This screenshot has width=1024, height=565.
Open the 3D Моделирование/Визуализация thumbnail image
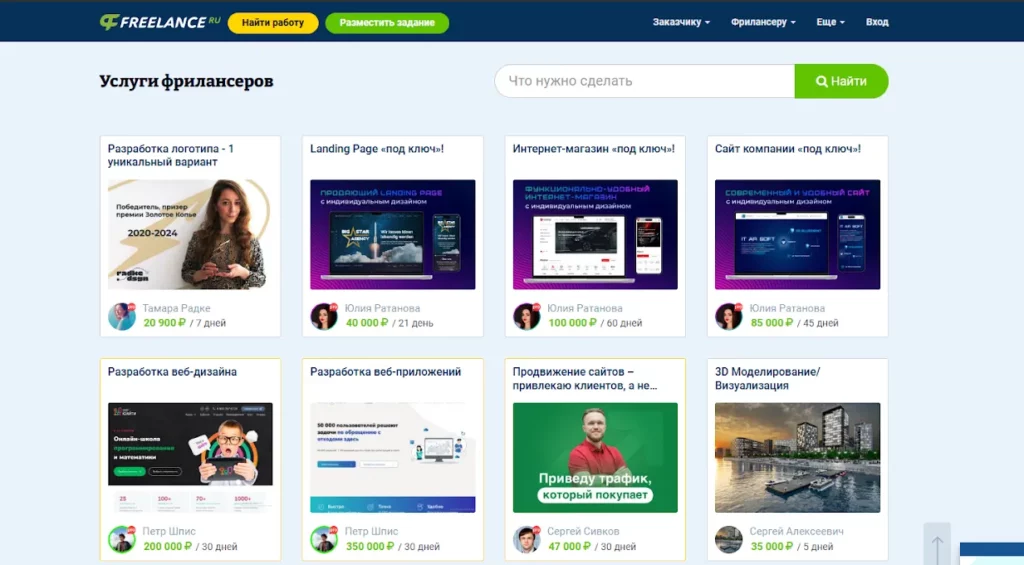797,457
